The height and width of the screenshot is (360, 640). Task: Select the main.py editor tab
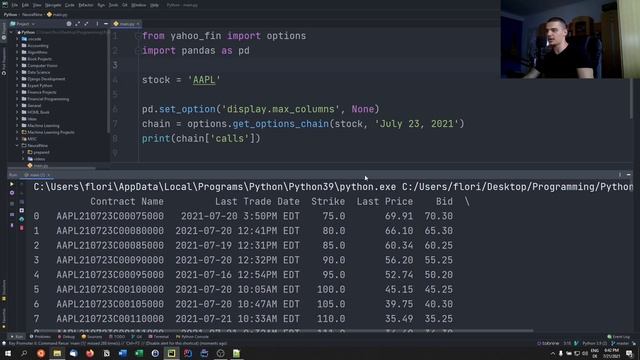click(126, 24)
